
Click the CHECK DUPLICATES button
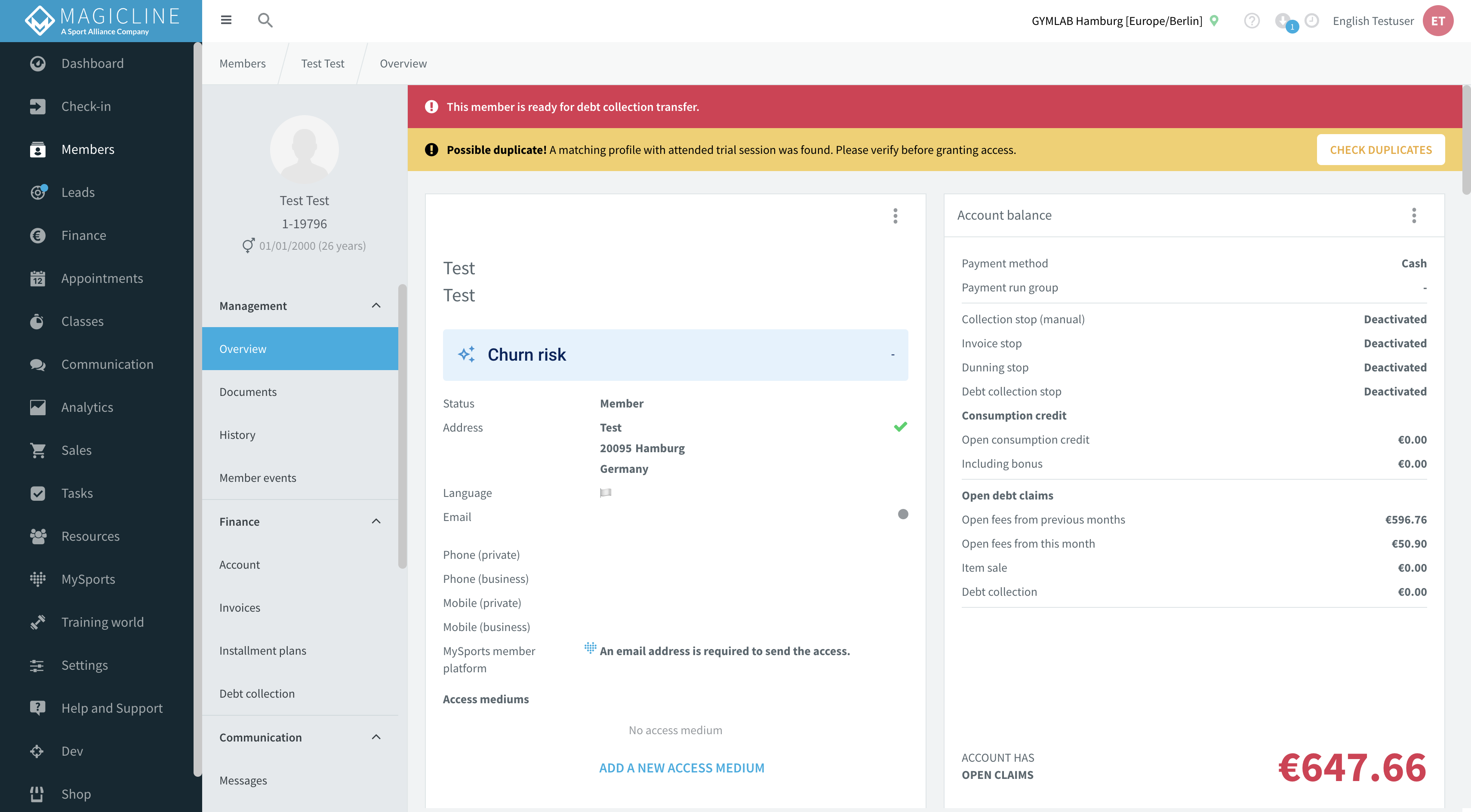1380,150
